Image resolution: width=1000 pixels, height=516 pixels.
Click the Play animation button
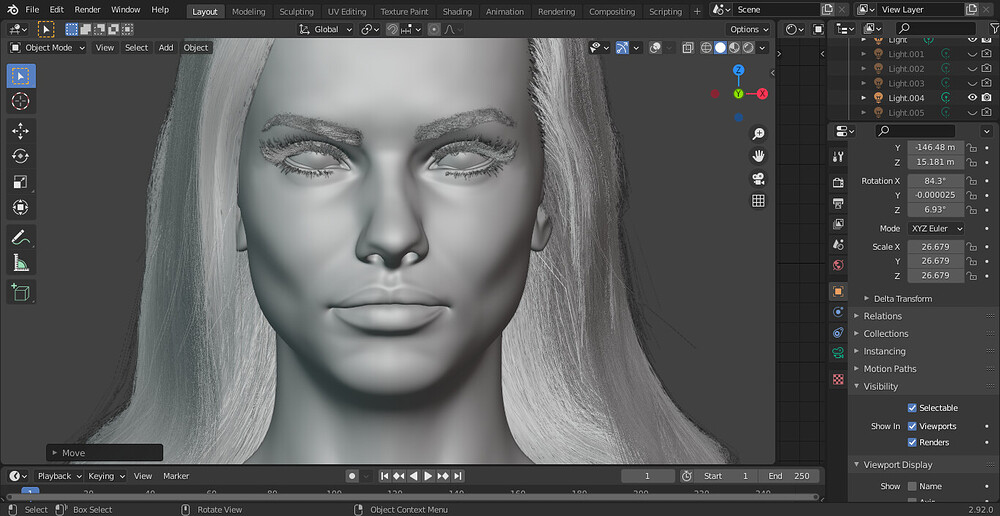428,476
